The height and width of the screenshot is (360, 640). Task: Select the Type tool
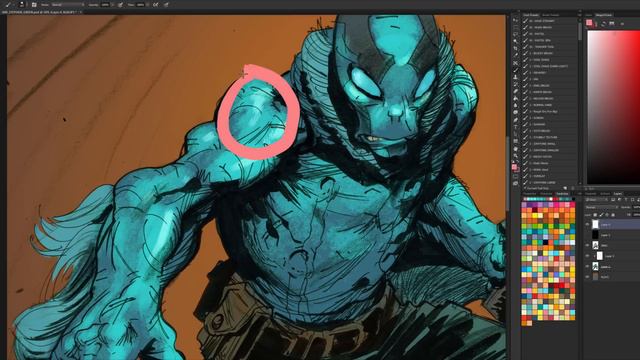point(516,127)
